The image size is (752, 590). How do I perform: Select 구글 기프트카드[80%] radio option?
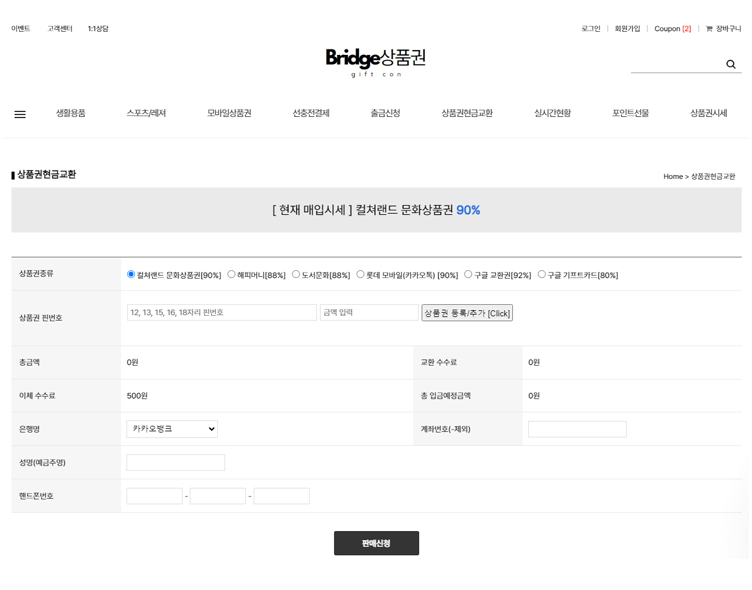pyautogui.click(x=541, y=274)
